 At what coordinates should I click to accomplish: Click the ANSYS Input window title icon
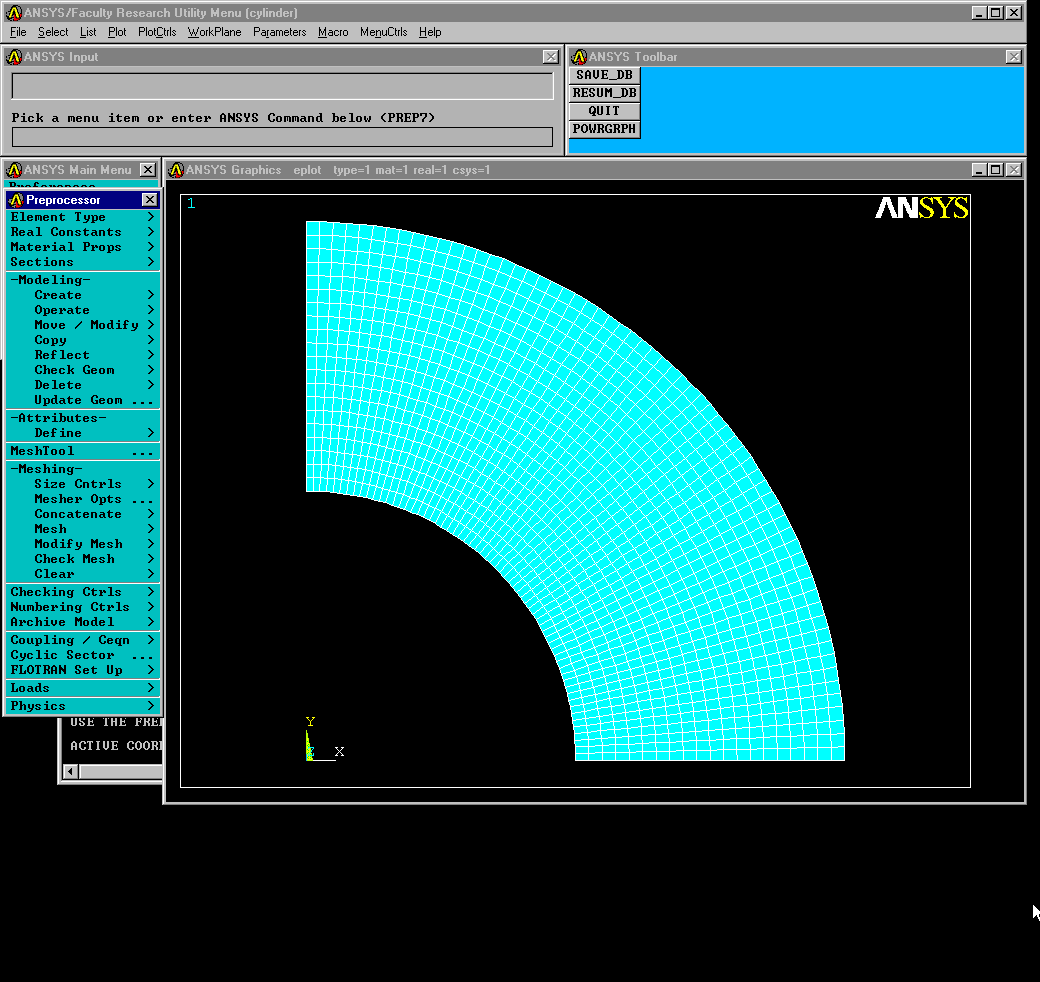pos(14,57)
